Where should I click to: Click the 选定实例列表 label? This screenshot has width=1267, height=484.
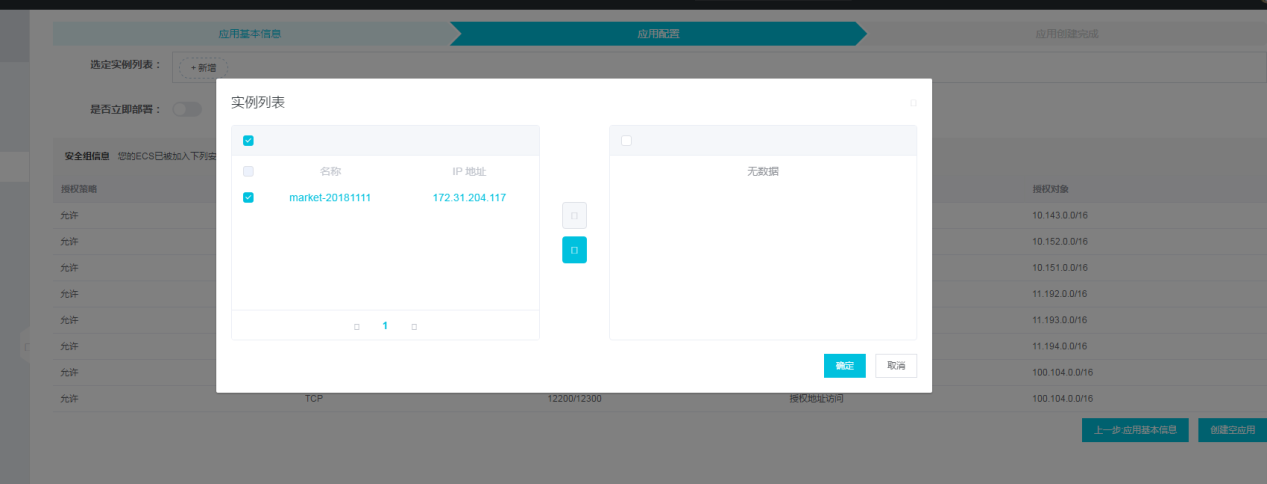point(126,65)
